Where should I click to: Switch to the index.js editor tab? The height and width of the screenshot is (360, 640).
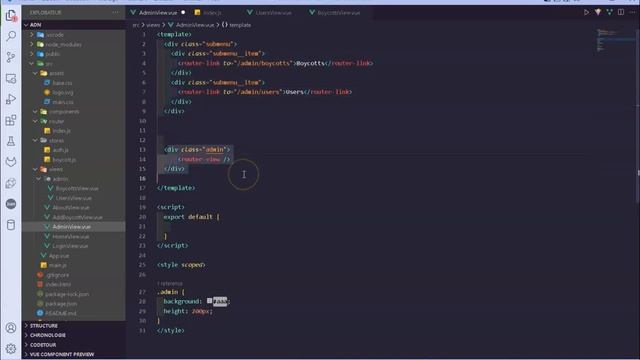(212, 13)
